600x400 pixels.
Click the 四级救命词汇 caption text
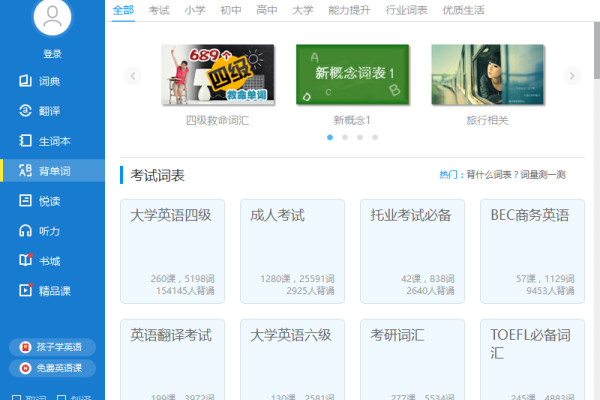click(x=217, y=121)
